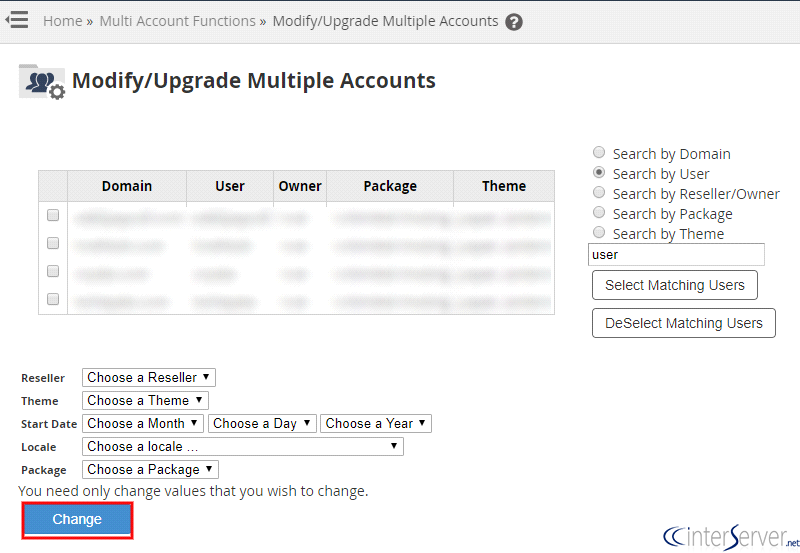The width and height of the screenshot is (800, 553).
Task: Select Search by Domain radio
Action: pyautogui.click(x=599, y=152)
